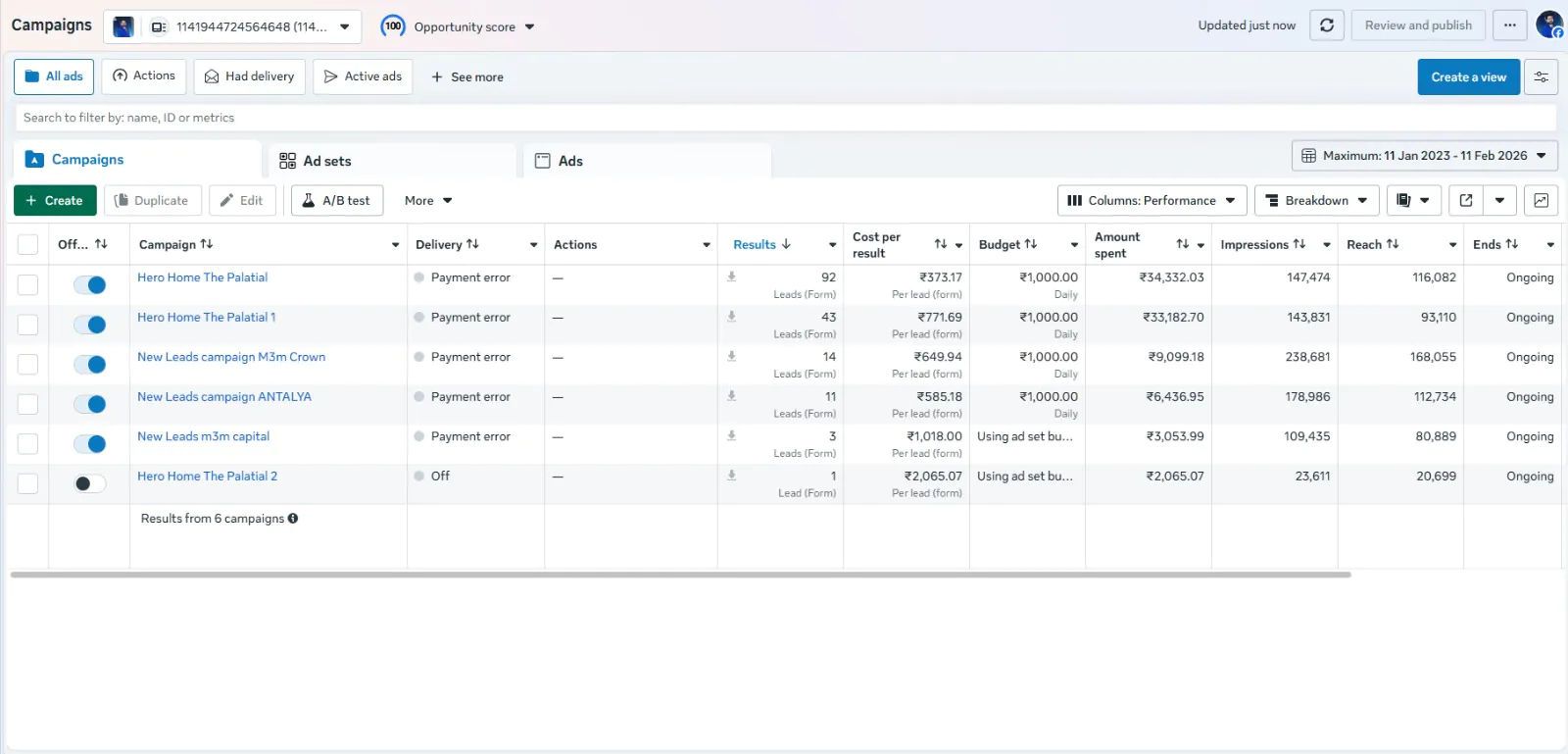
Task: Click See more filters
Action: point(467,77)
